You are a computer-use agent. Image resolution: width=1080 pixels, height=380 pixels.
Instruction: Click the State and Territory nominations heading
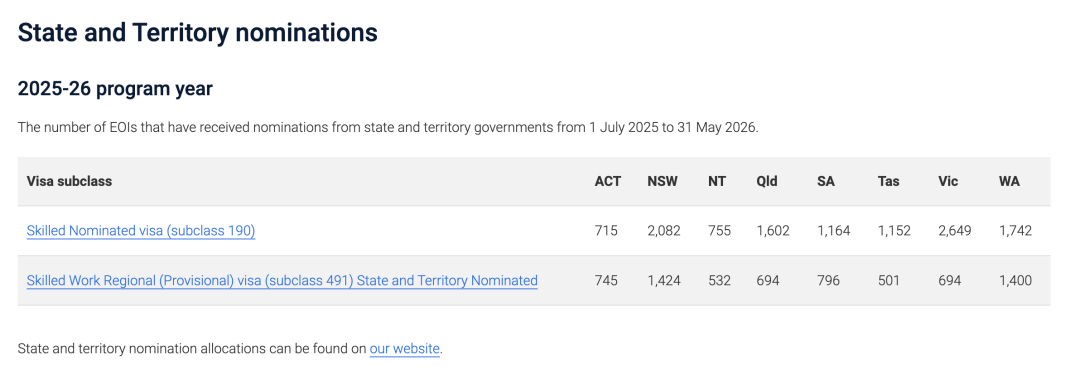198,32
